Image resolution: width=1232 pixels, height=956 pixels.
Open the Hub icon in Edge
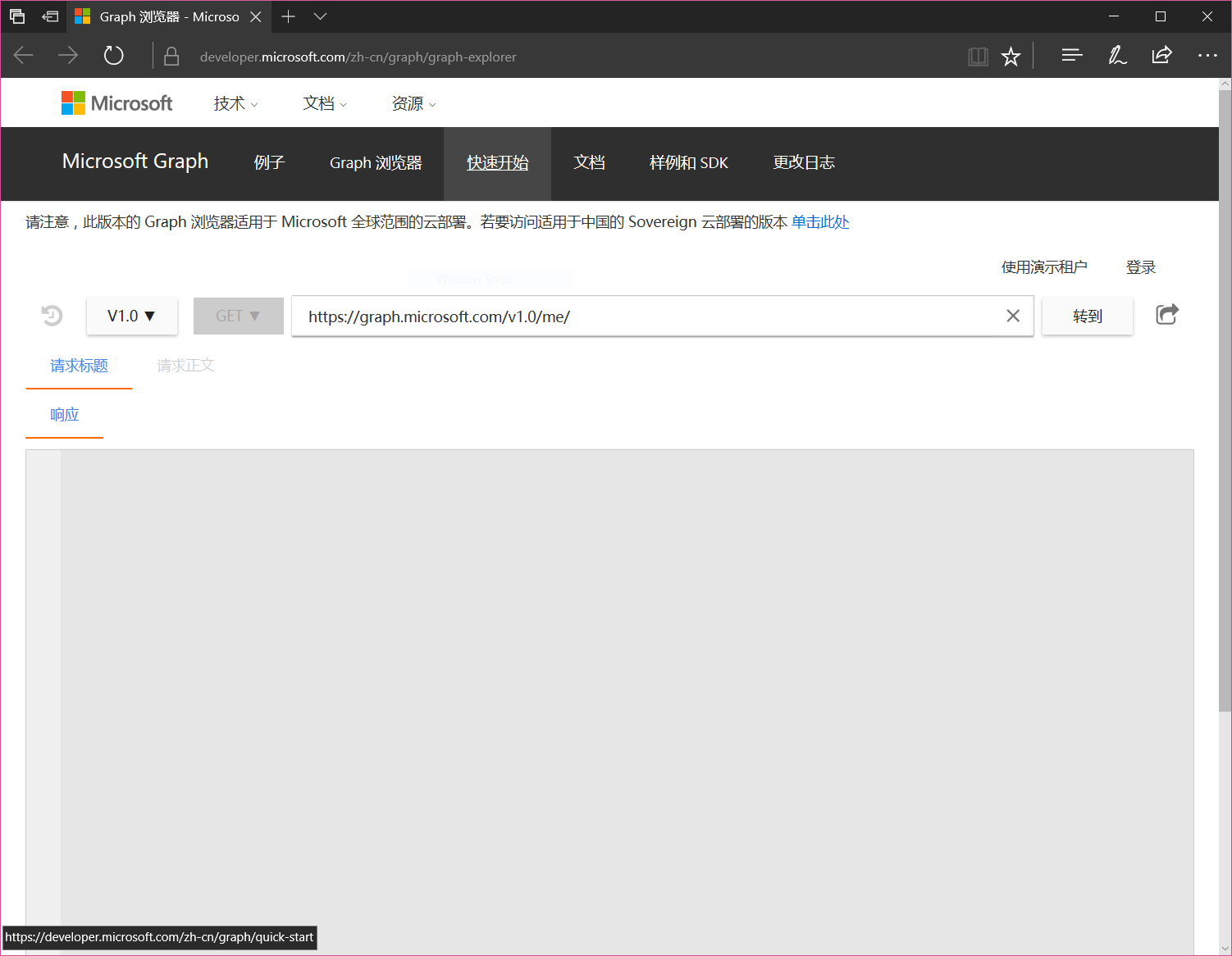pos(1071,56)
